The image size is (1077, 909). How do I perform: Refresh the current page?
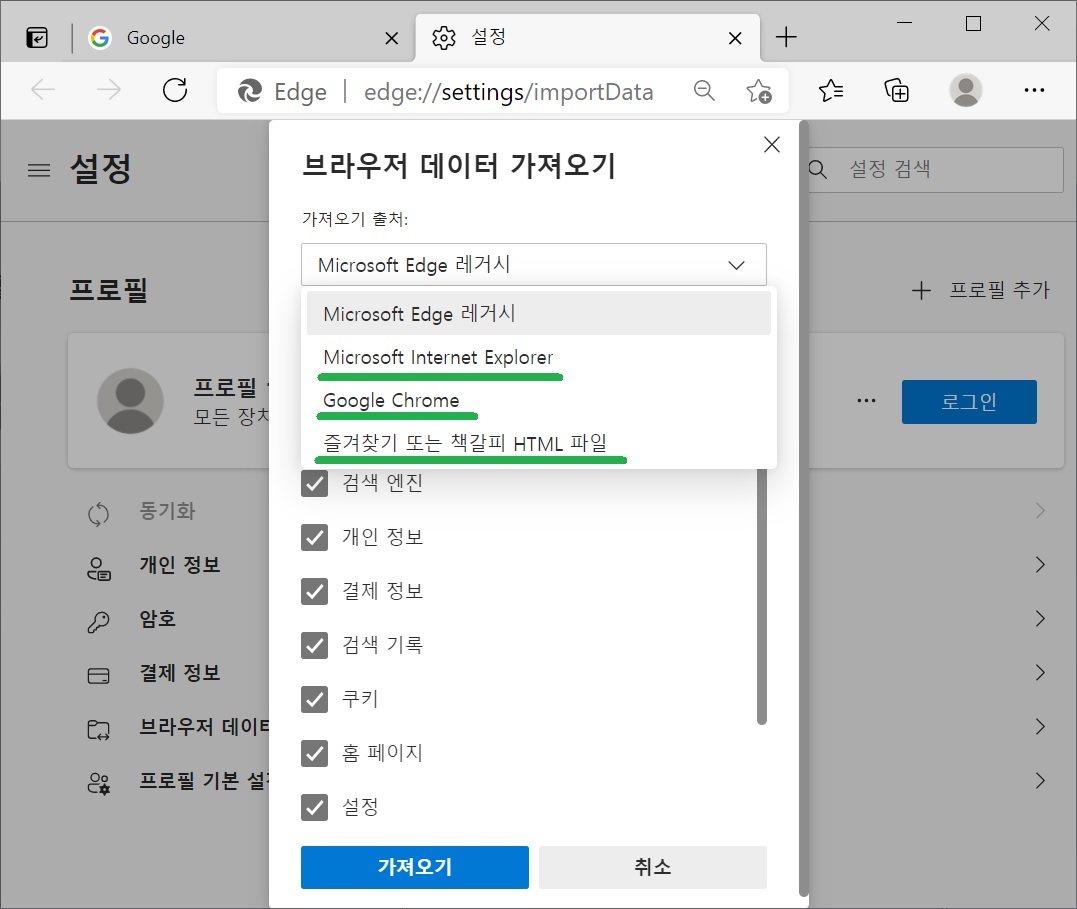coord(174,90)
